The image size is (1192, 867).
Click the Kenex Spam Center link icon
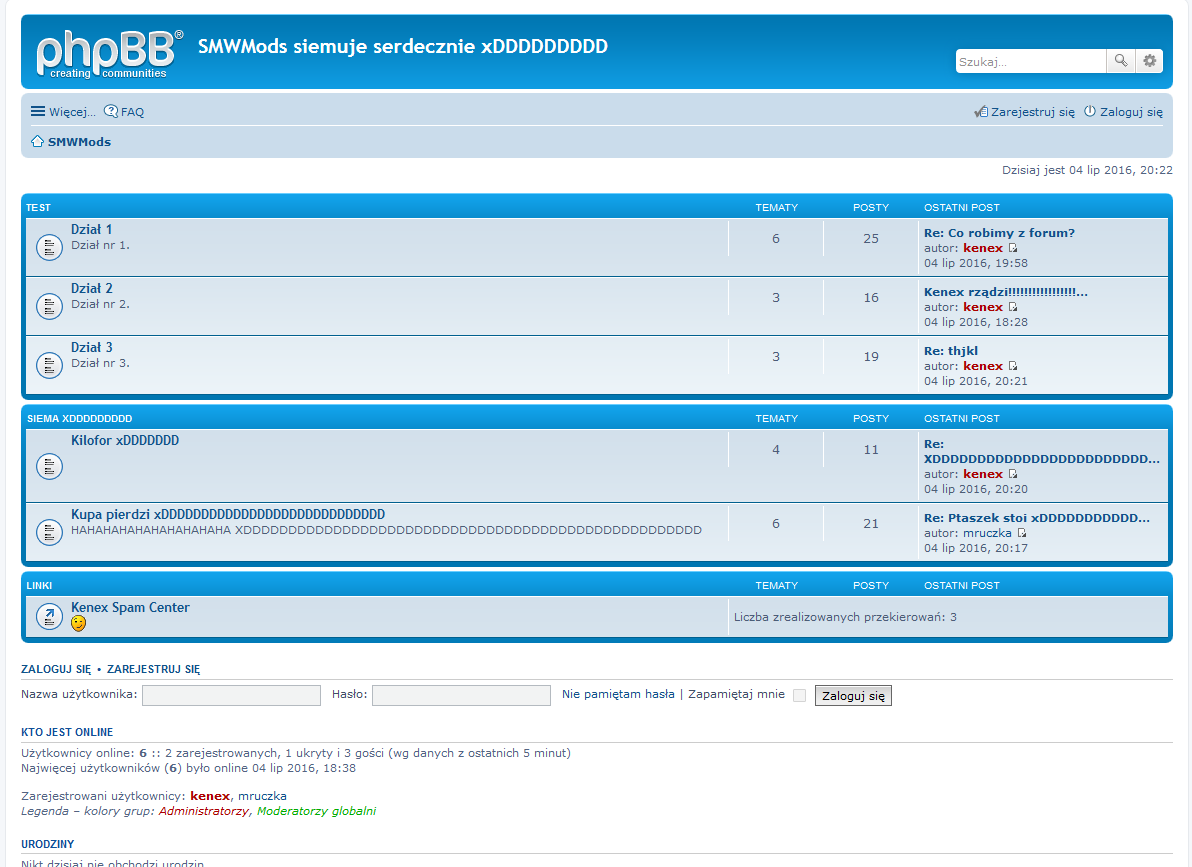(x=50, y=617)
